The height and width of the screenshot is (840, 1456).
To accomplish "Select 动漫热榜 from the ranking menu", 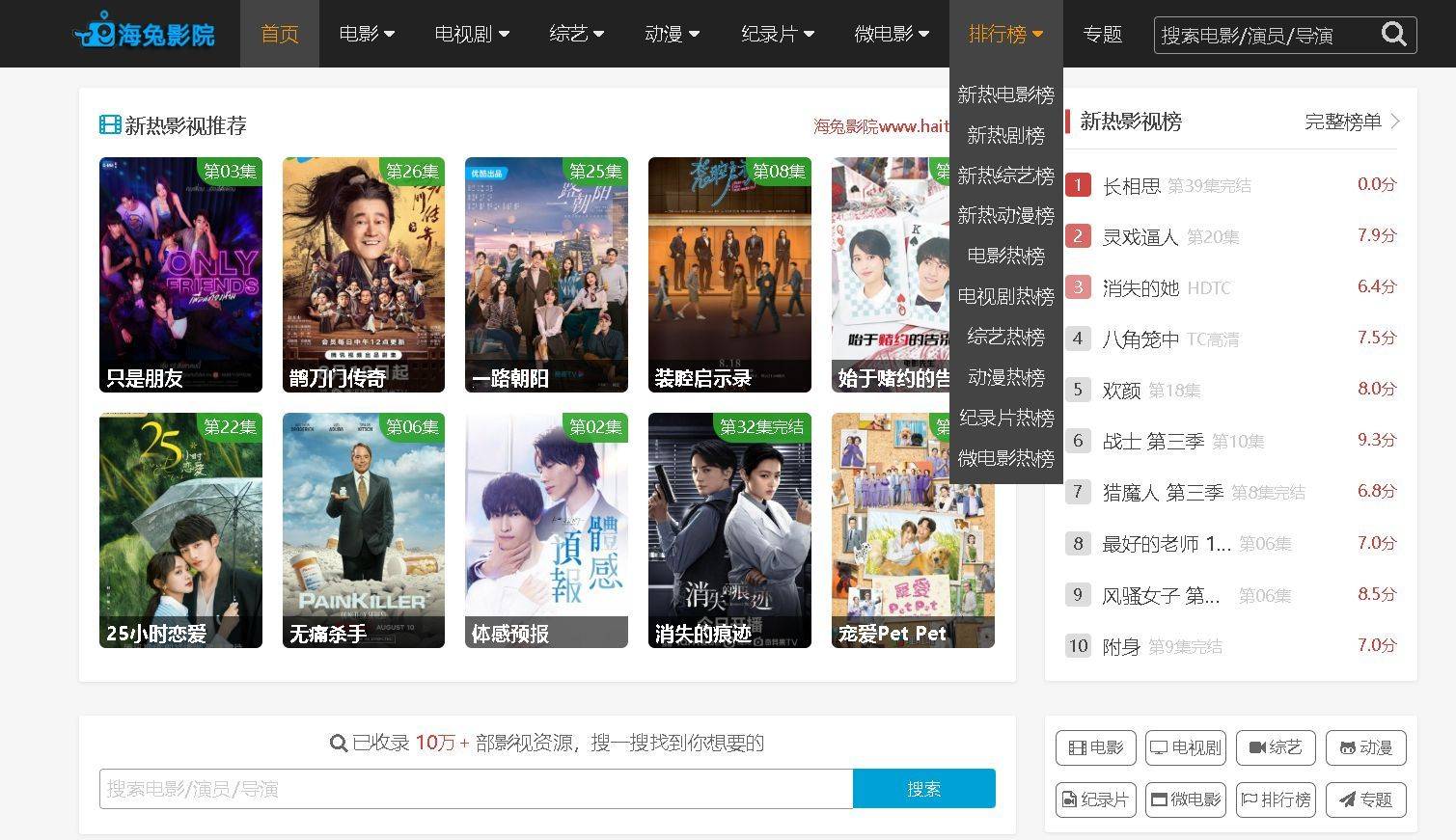I will [1005, 377].
